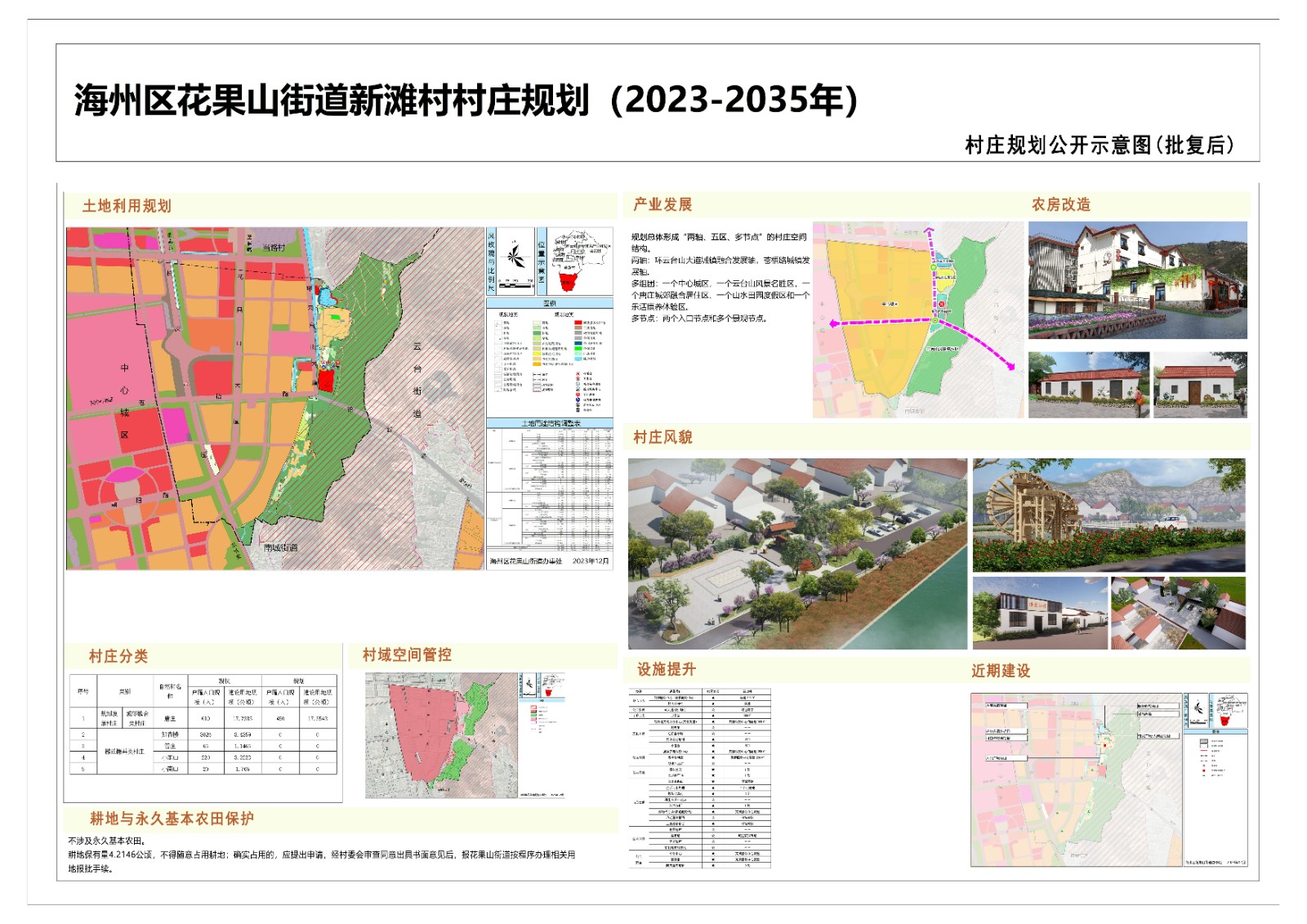Click the 耕地与永久基本农田保护 heading
1307x924 pixels.
click(172, 819)
